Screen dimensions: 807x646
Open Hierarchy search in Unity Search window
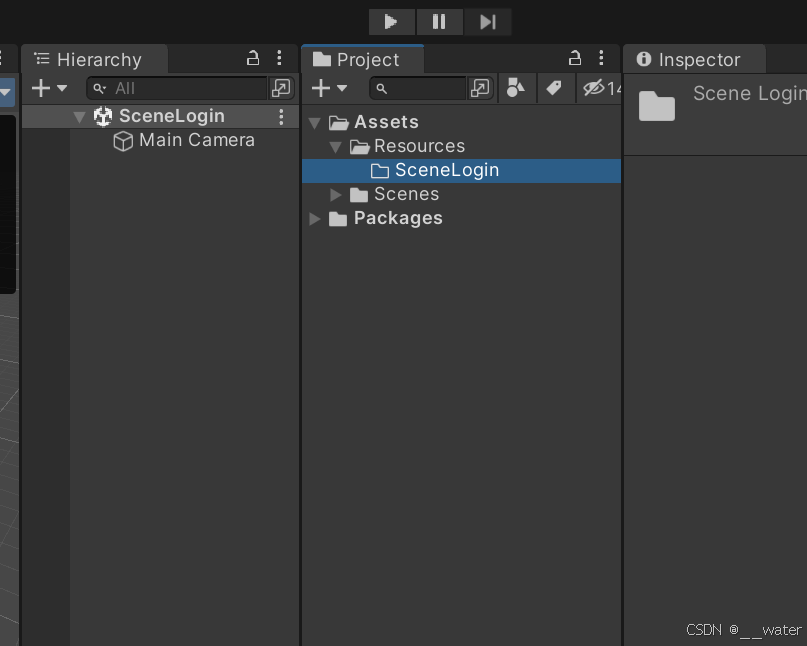[281, 89]
